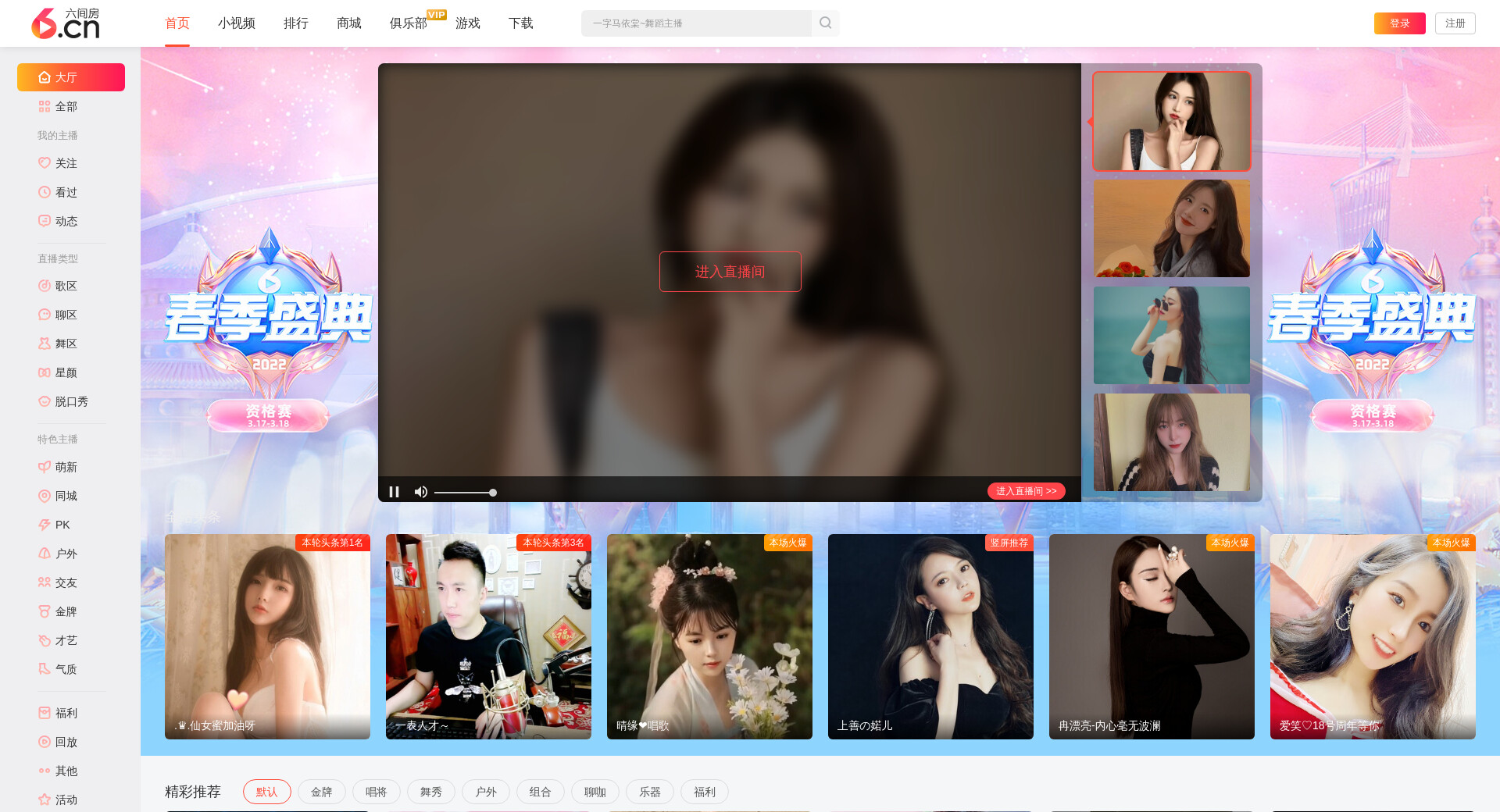Click the 歌区 icon in sidebar
1500x812 pixels.
pos(45,286)
